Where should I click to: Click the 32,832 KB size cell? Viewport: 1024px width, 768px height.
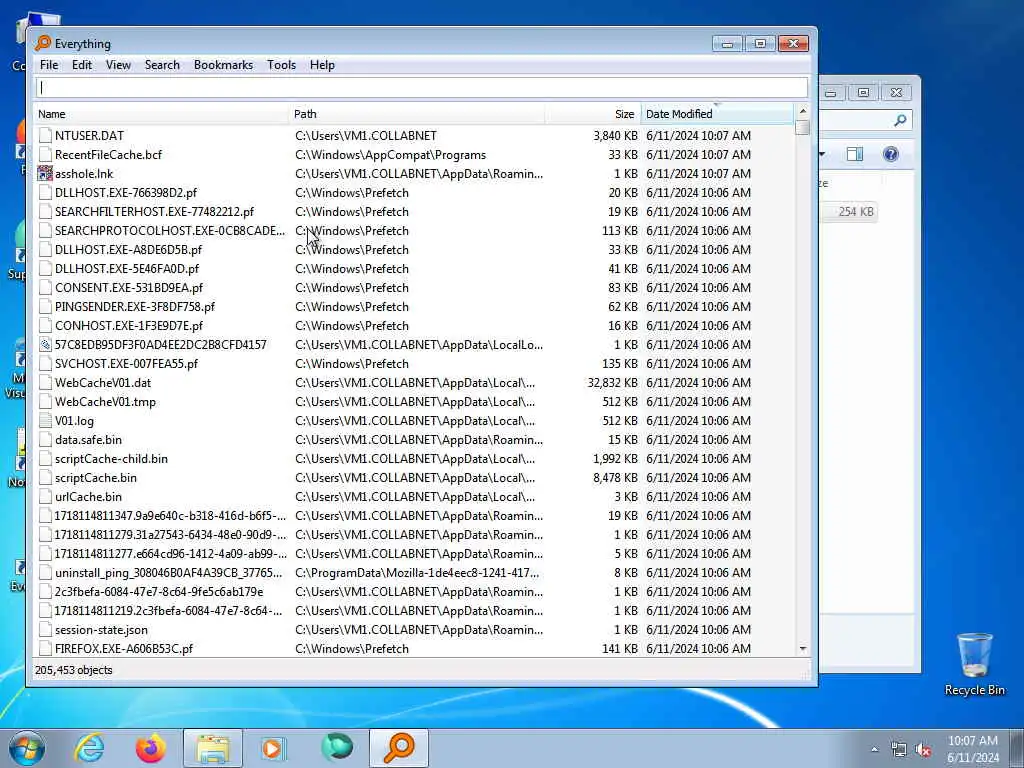coord(612,383)
